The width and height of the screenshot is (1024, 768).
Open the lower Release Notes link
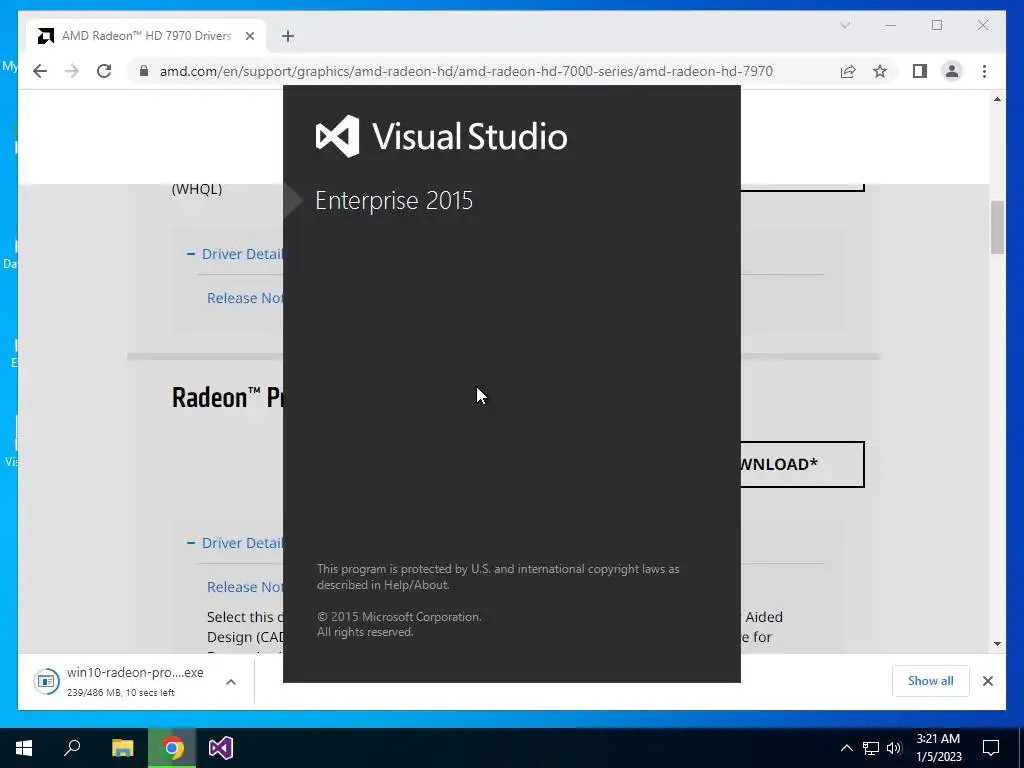coord(245,586)
